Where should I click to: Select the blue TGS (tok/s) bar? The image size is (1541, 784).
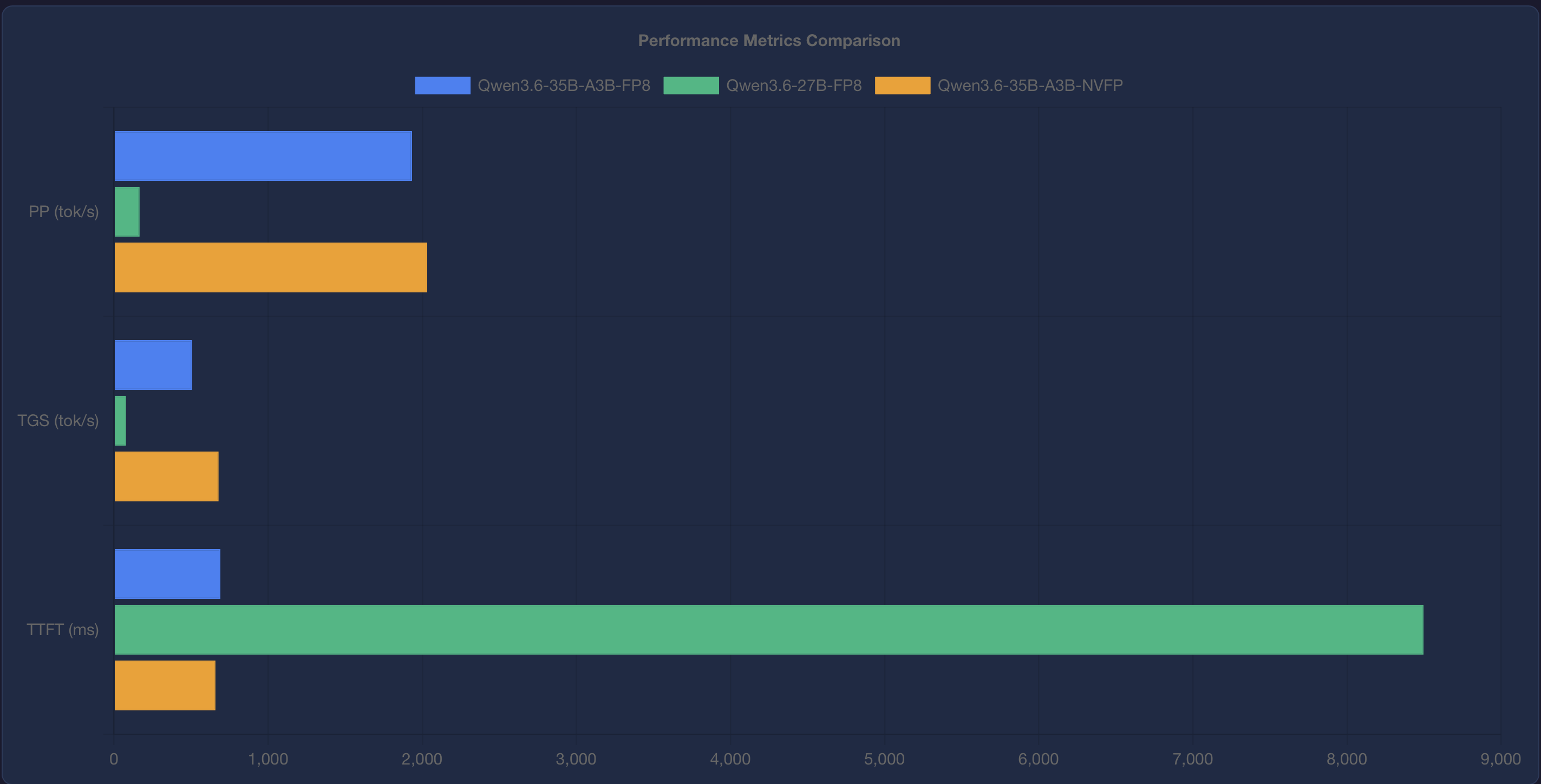[153, 365]
